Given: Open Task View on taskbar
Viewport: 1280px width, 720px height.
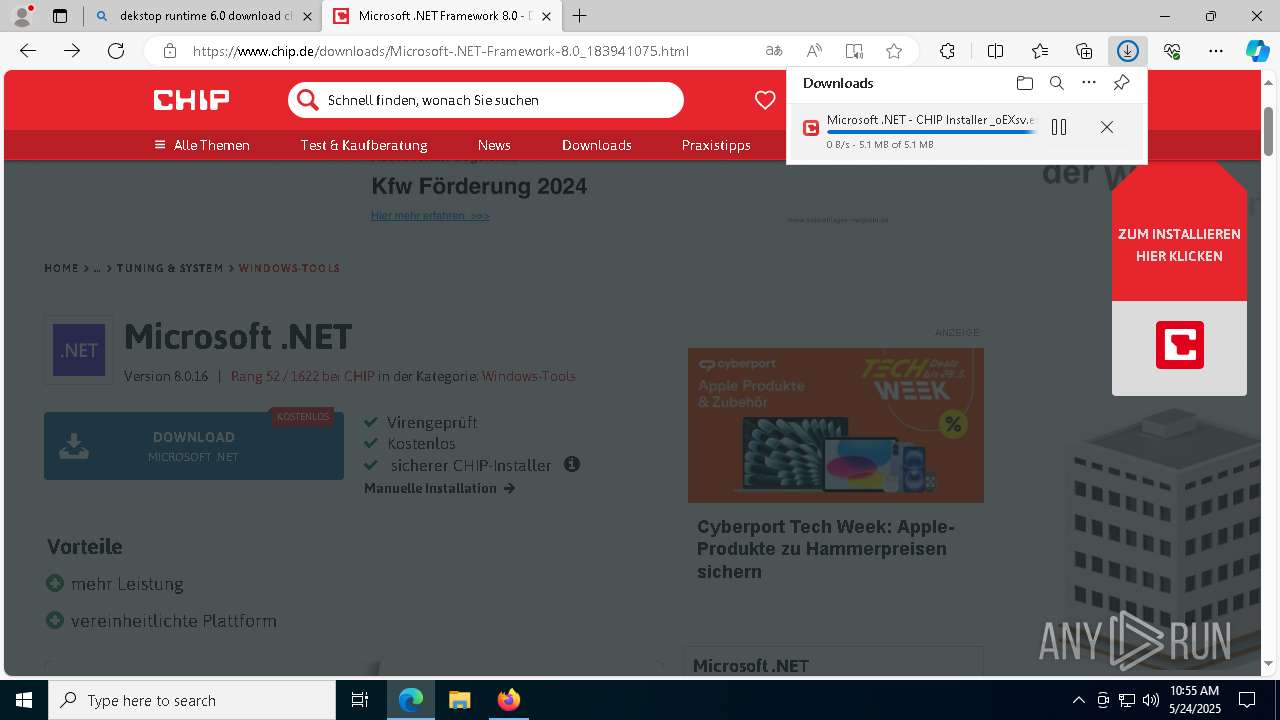Looking at the screenshot, I should coord(360,700).
